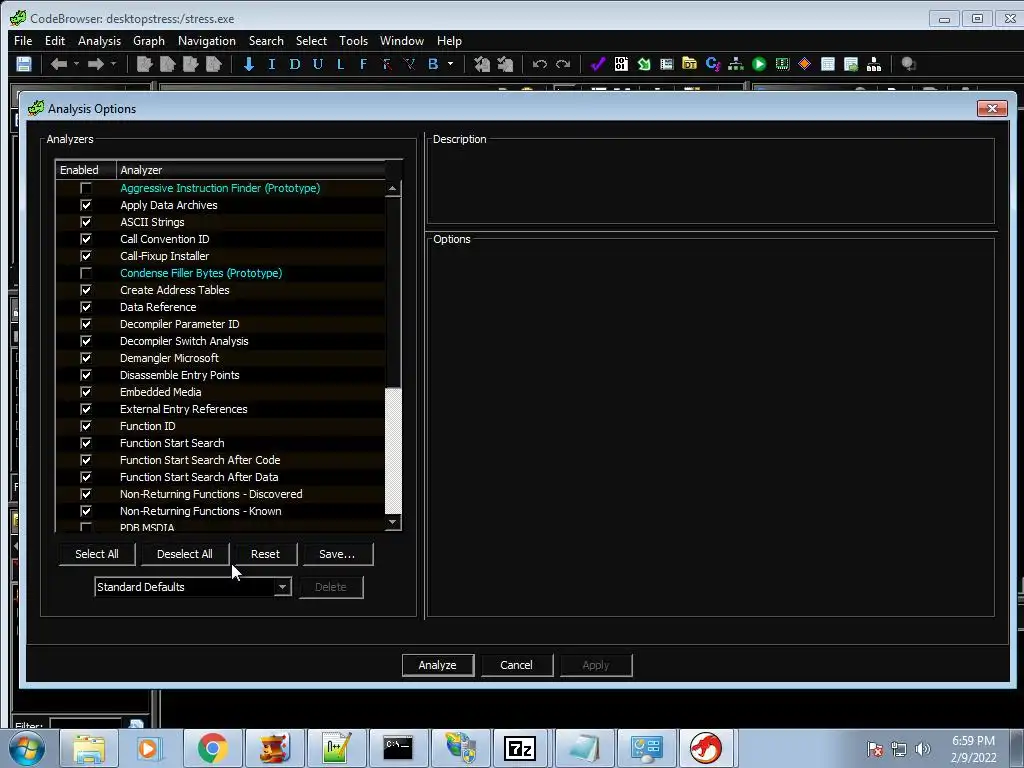This screenshot has width=1024, height=768.
Task: Click the Analyzer column header
Action: 251,170
